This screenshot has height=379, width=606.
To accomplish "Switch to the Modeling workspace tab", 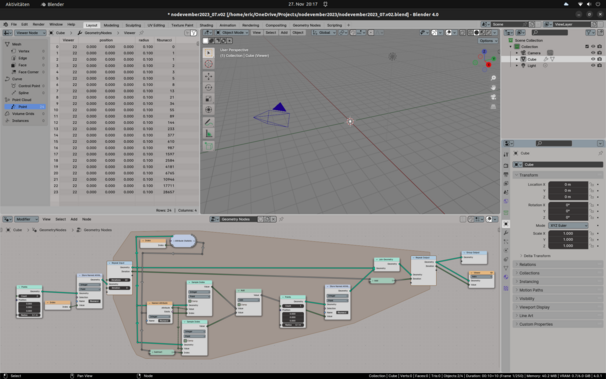I will [x=111, y=25].
